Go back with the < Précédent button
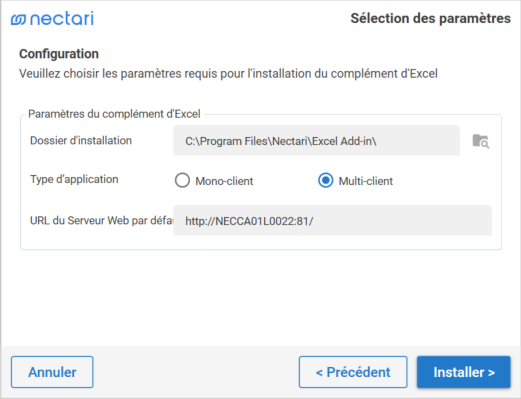The width and height of the screenshot is (521, 399). point(353,372)
